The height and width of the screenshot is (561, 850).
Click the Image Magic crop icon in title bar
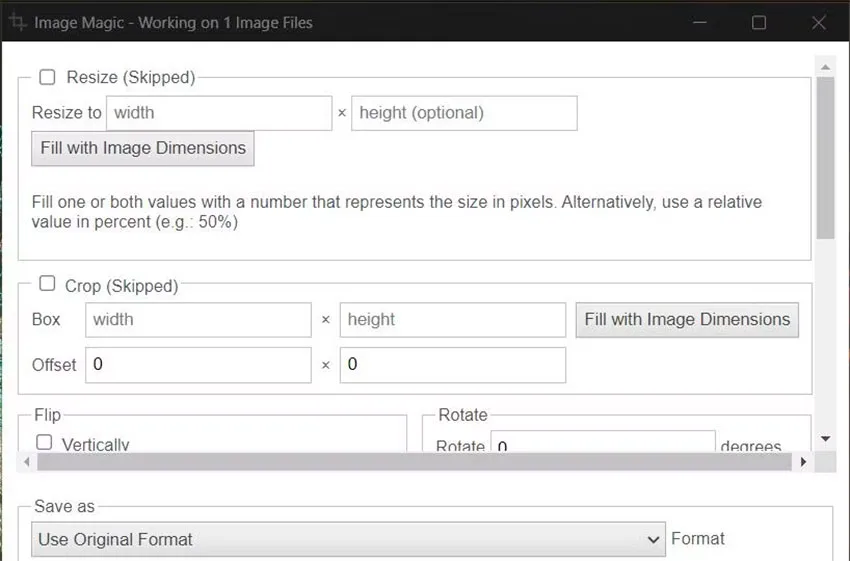point(17,22)
